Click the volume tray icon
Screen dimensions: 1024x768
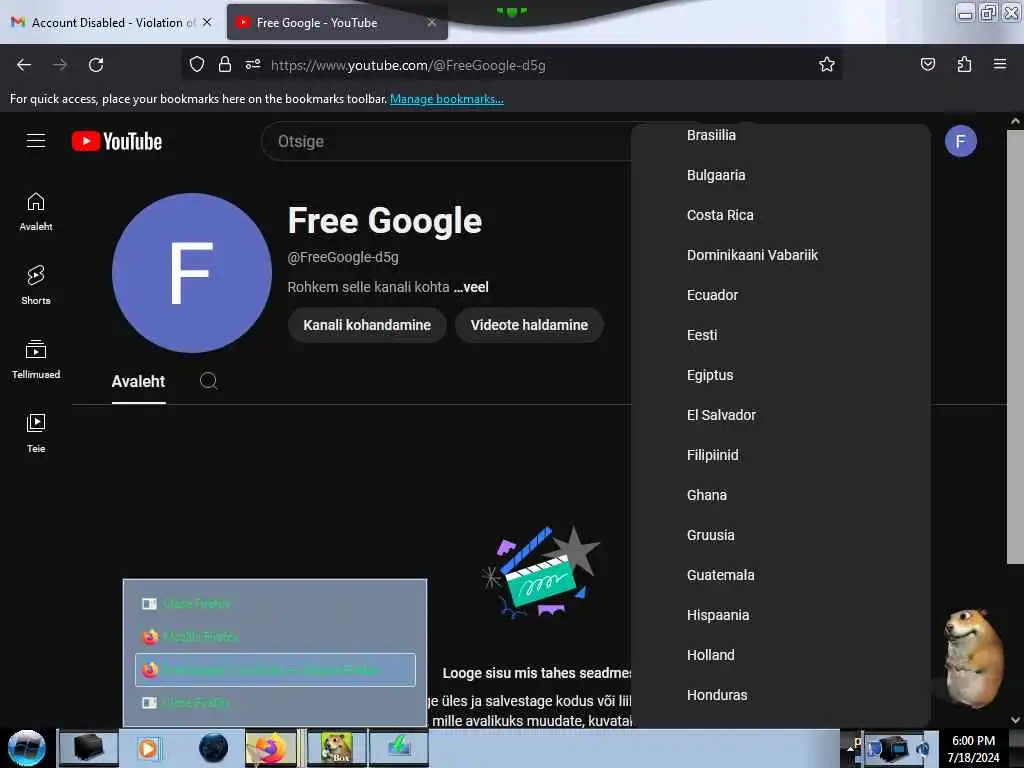923,749
